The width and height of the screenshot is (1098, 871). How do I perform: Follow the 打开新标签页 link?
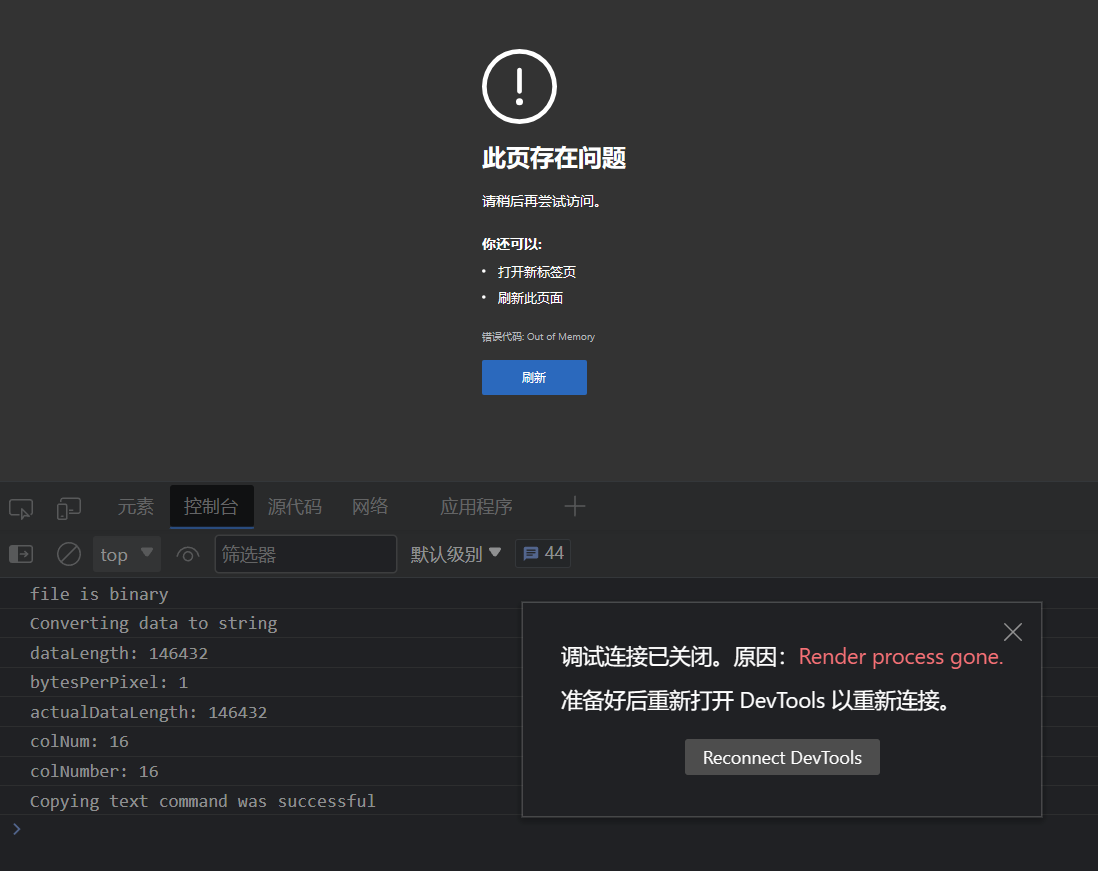(536, 271)
